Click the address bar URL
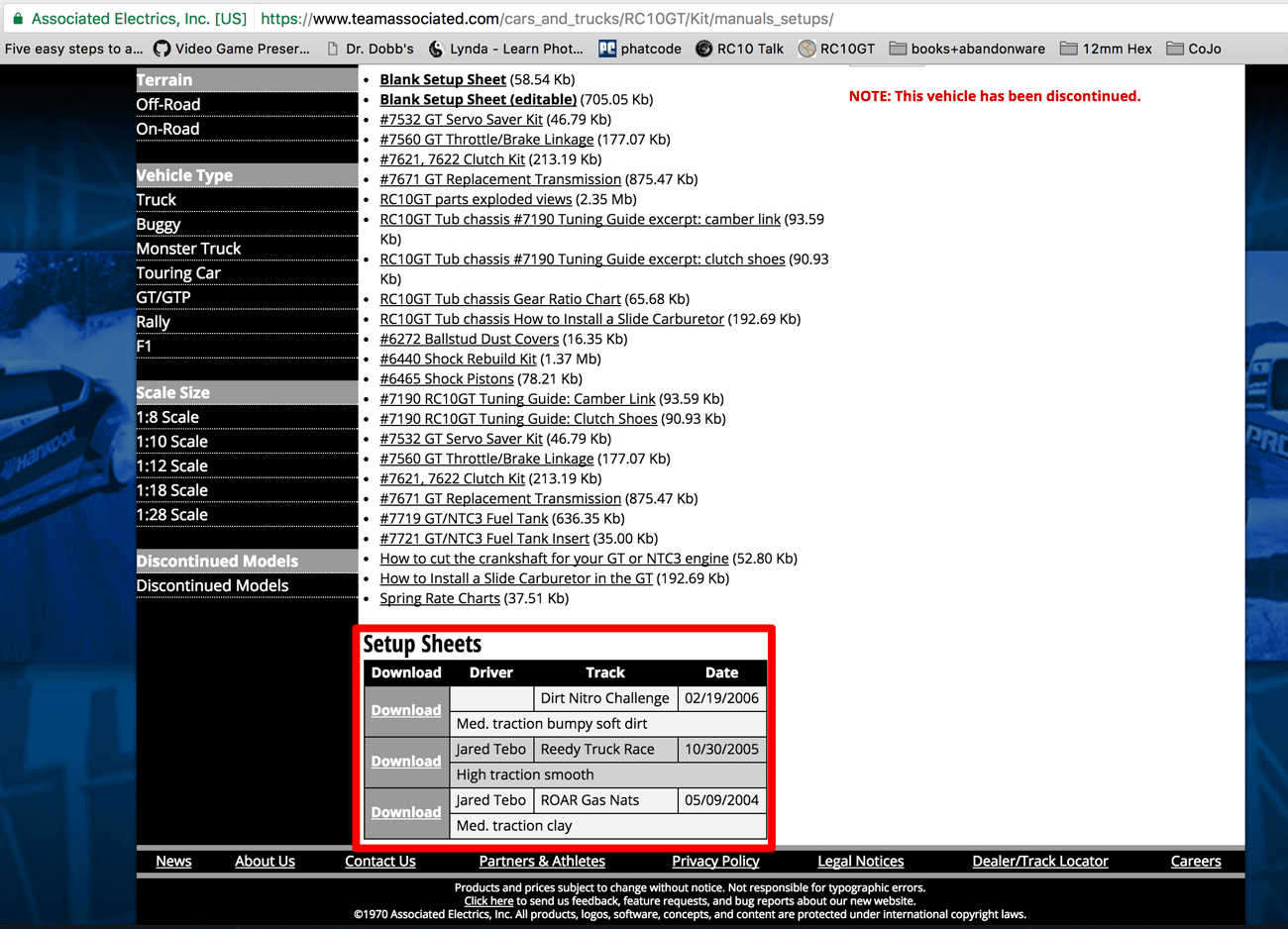The image size is (1288, 929). [547, 19]
